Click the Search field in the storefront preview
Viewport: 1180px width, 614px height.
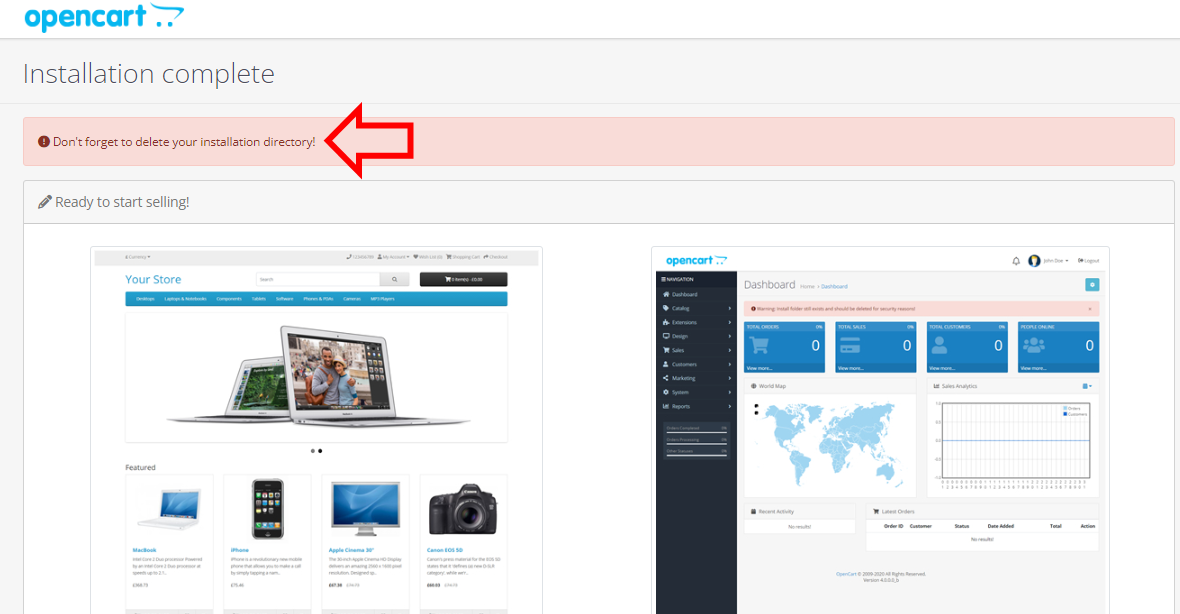click(x=318, y=279)
